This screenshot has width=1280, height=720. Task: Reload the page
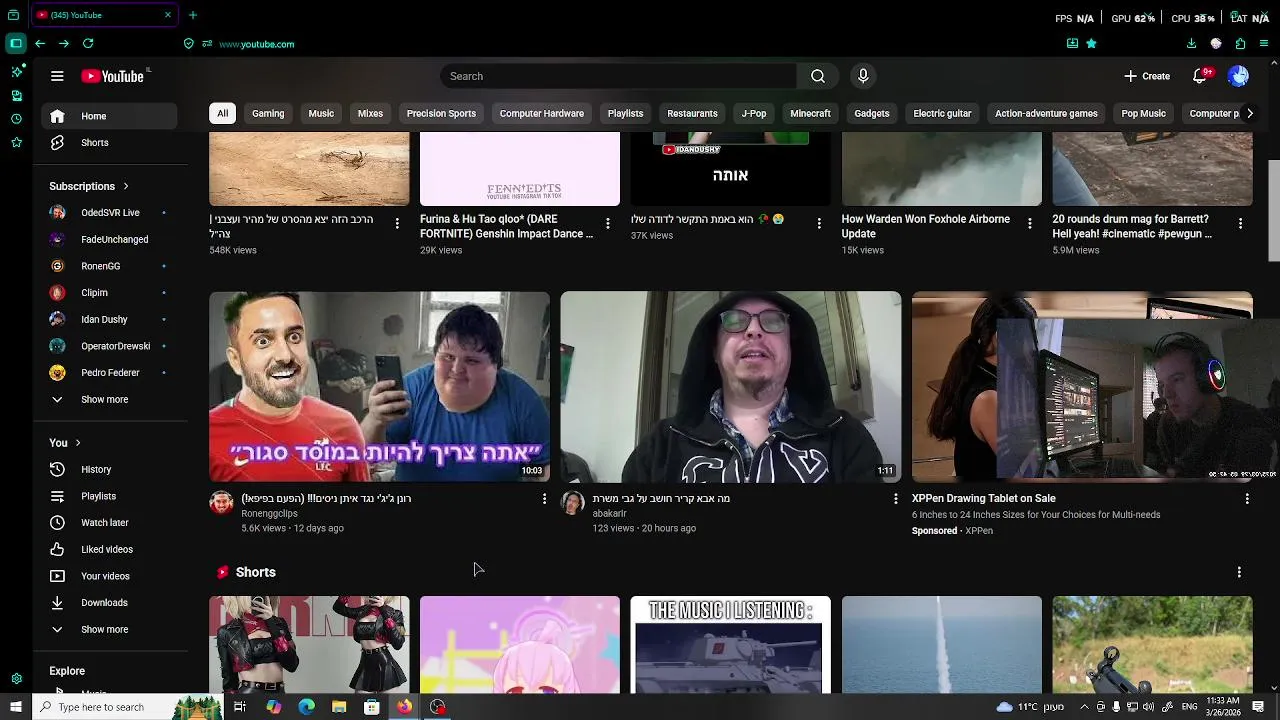88,44
